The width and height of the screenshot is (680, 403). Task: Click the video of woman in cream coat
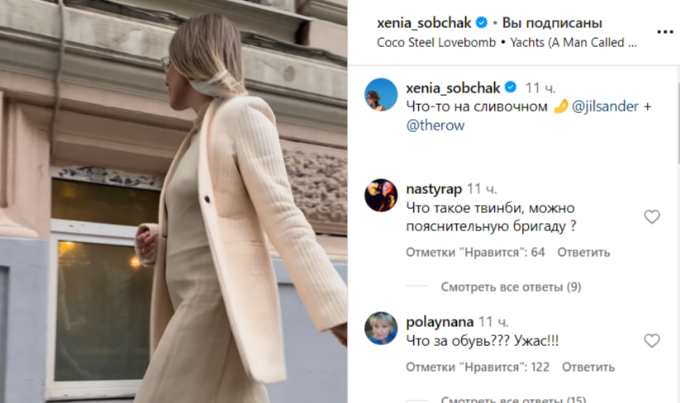point(173,202)
